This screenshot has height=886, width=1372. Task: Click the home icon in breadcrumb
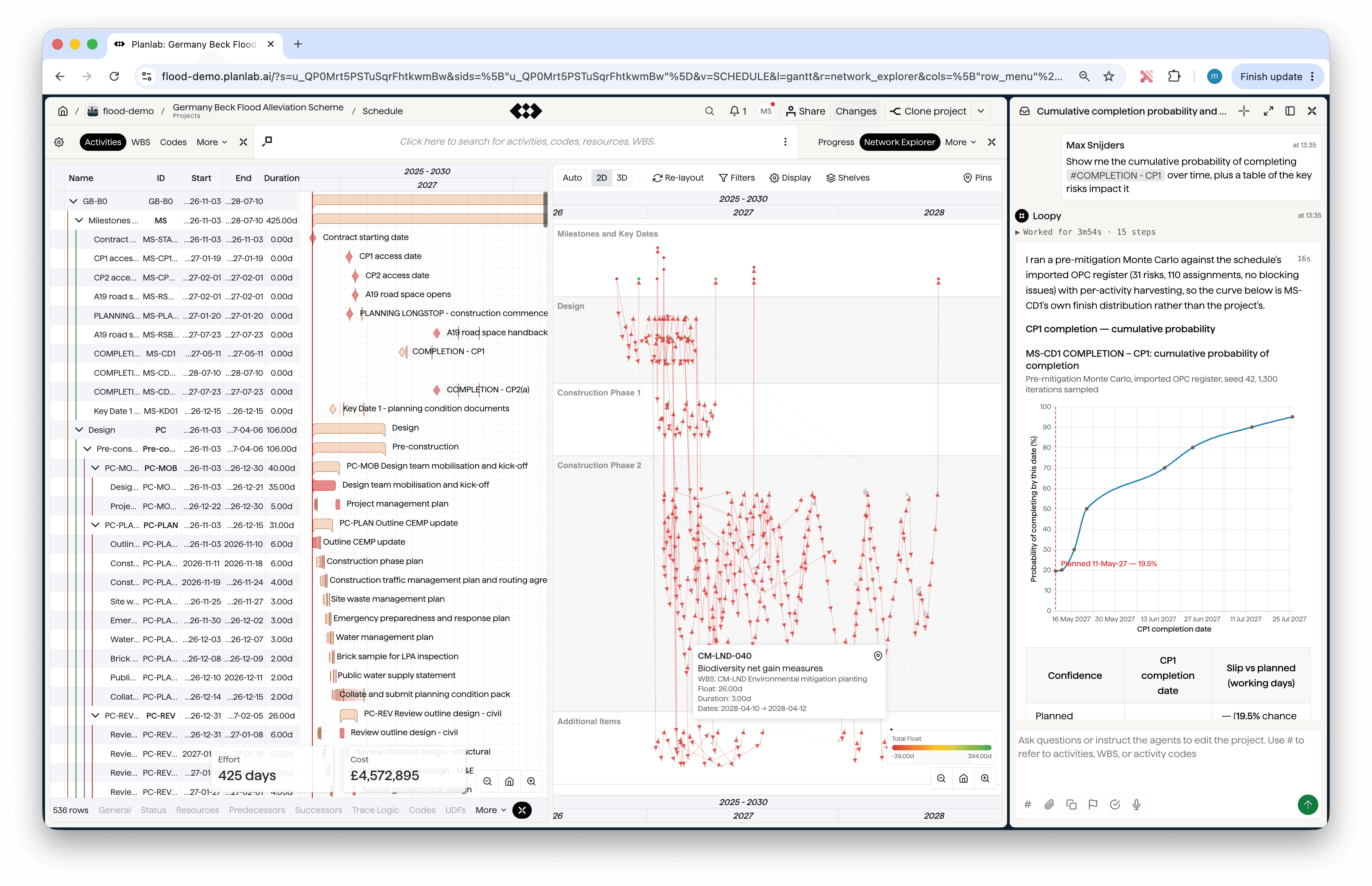(x=63, y=111)
